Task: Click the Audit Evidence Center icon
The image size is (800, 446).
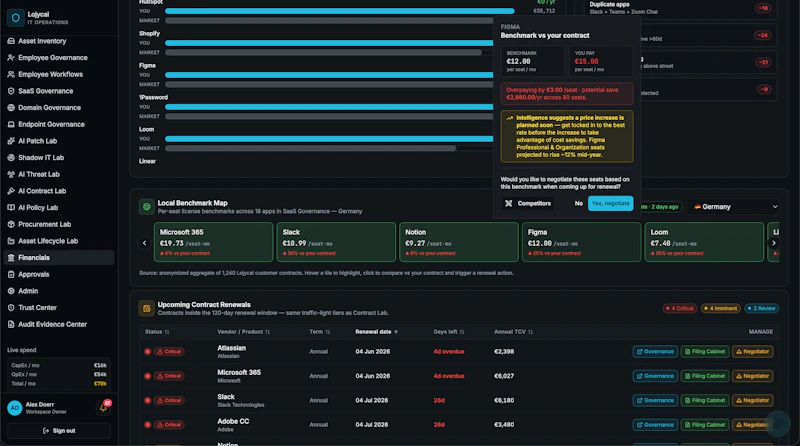Action: (x=11, y=325)
